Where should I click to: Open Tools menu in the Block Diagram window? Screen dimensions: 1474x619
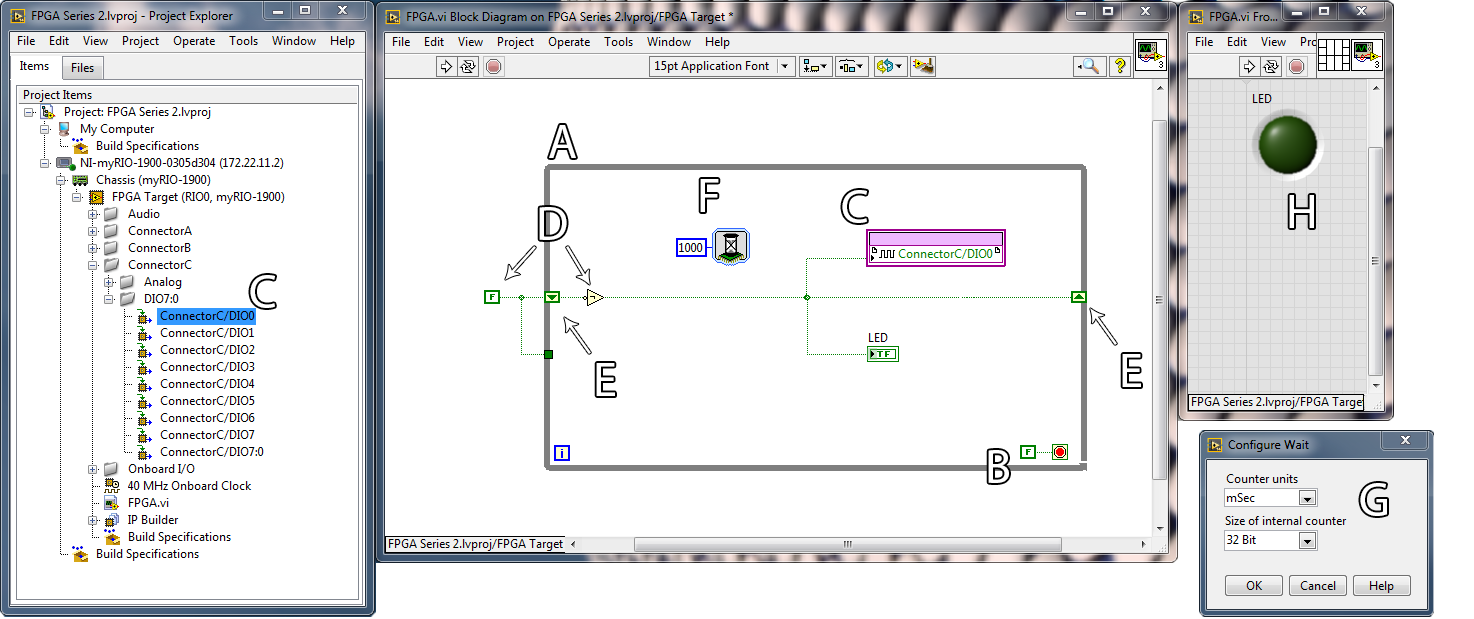point(618,42)
